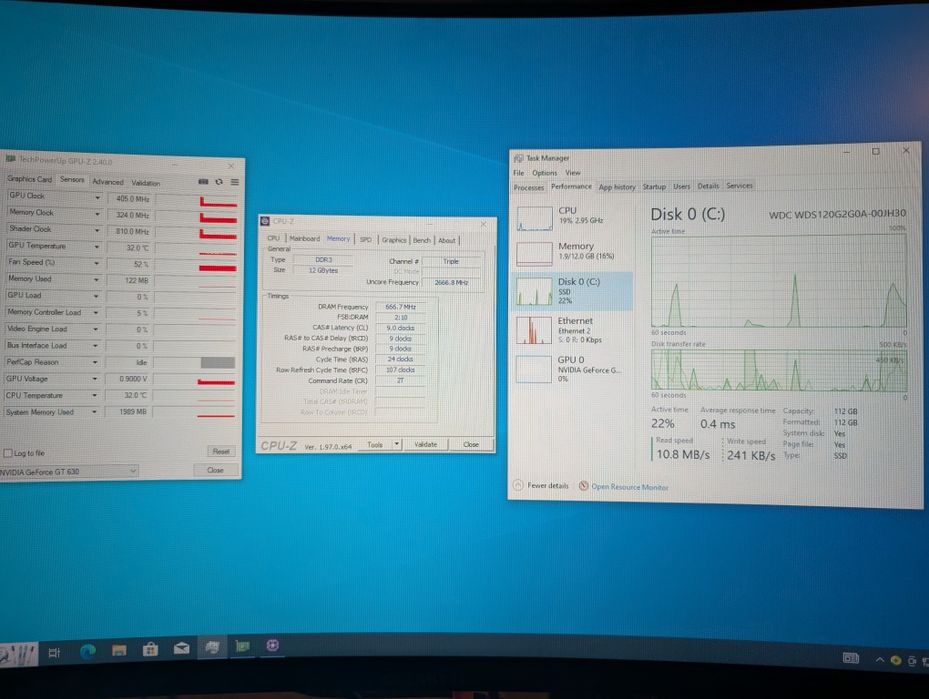The width and height of the screenshot is (929, 699).
Task: Select the GPU 0 performance graph thumbnail
Action: [534, 369]
